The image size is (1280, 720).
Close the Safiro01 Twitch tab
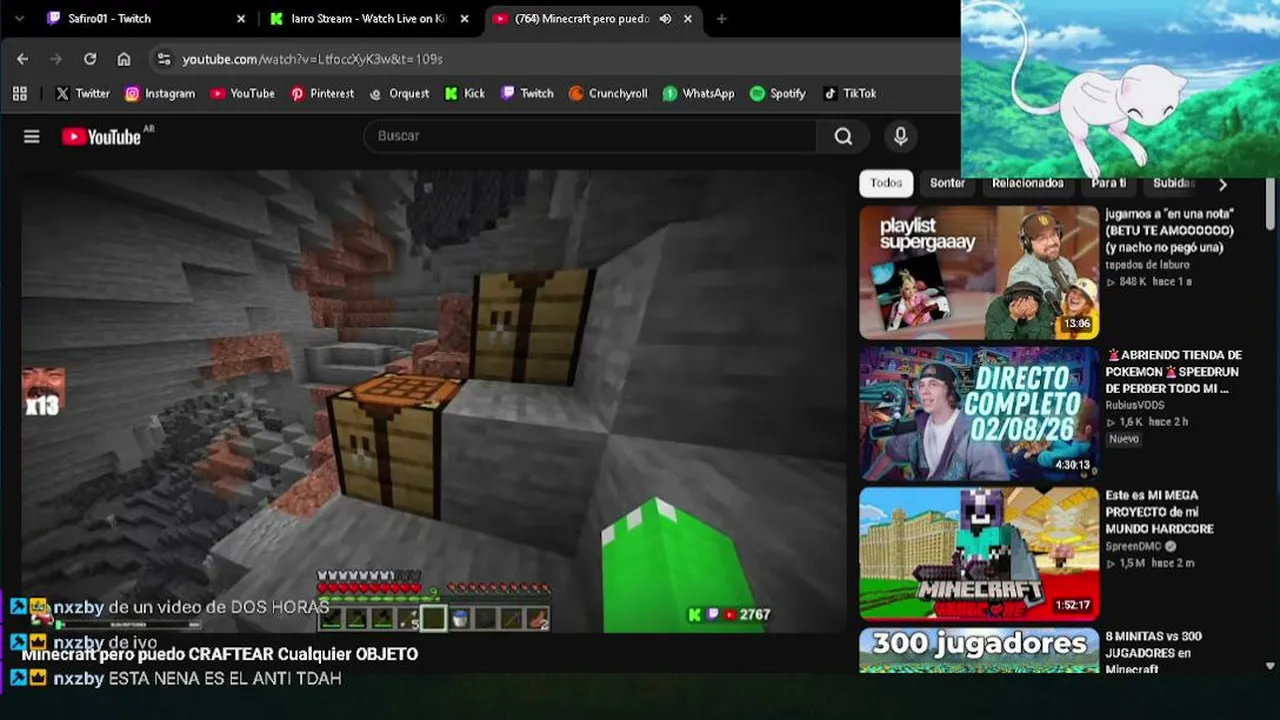click(241, 19)
